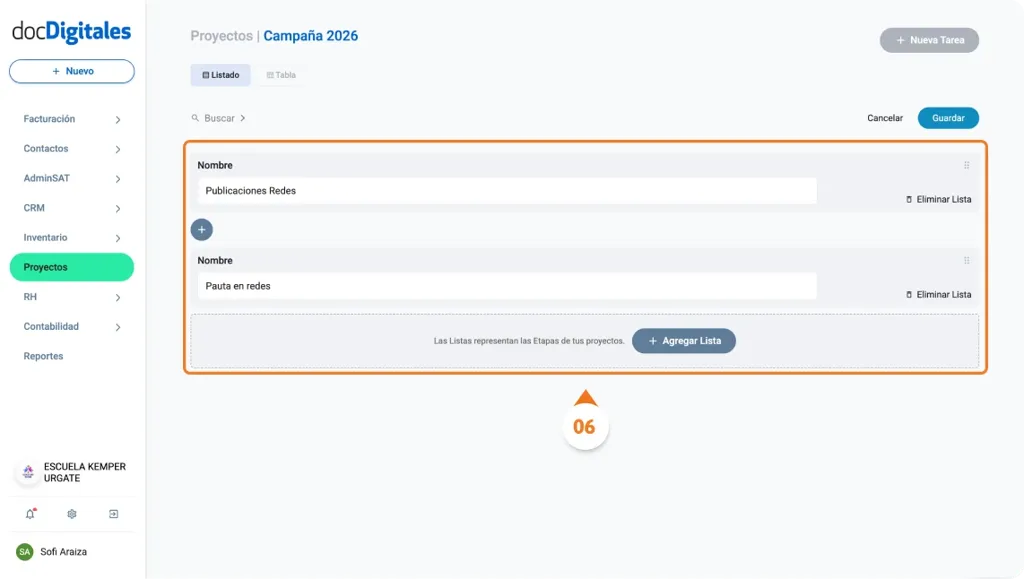
Task: Switch to the Tabla view tab
Action: point(279,74)
